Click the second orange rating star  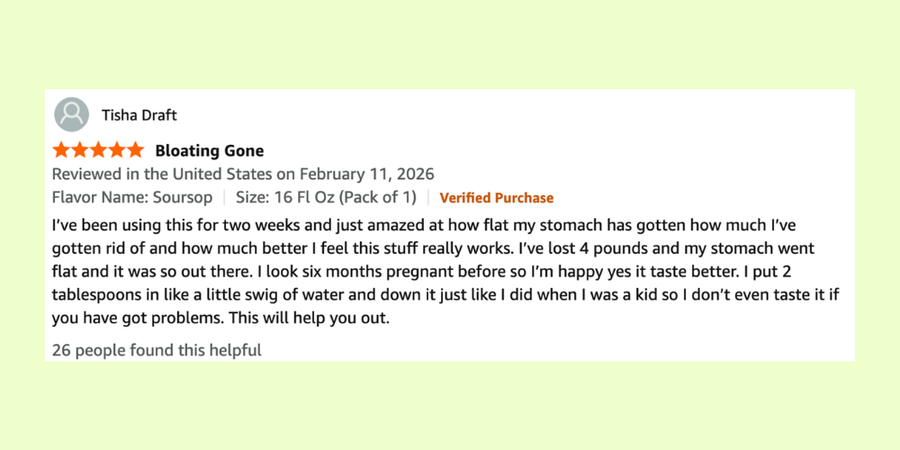(x=80, y=151)
